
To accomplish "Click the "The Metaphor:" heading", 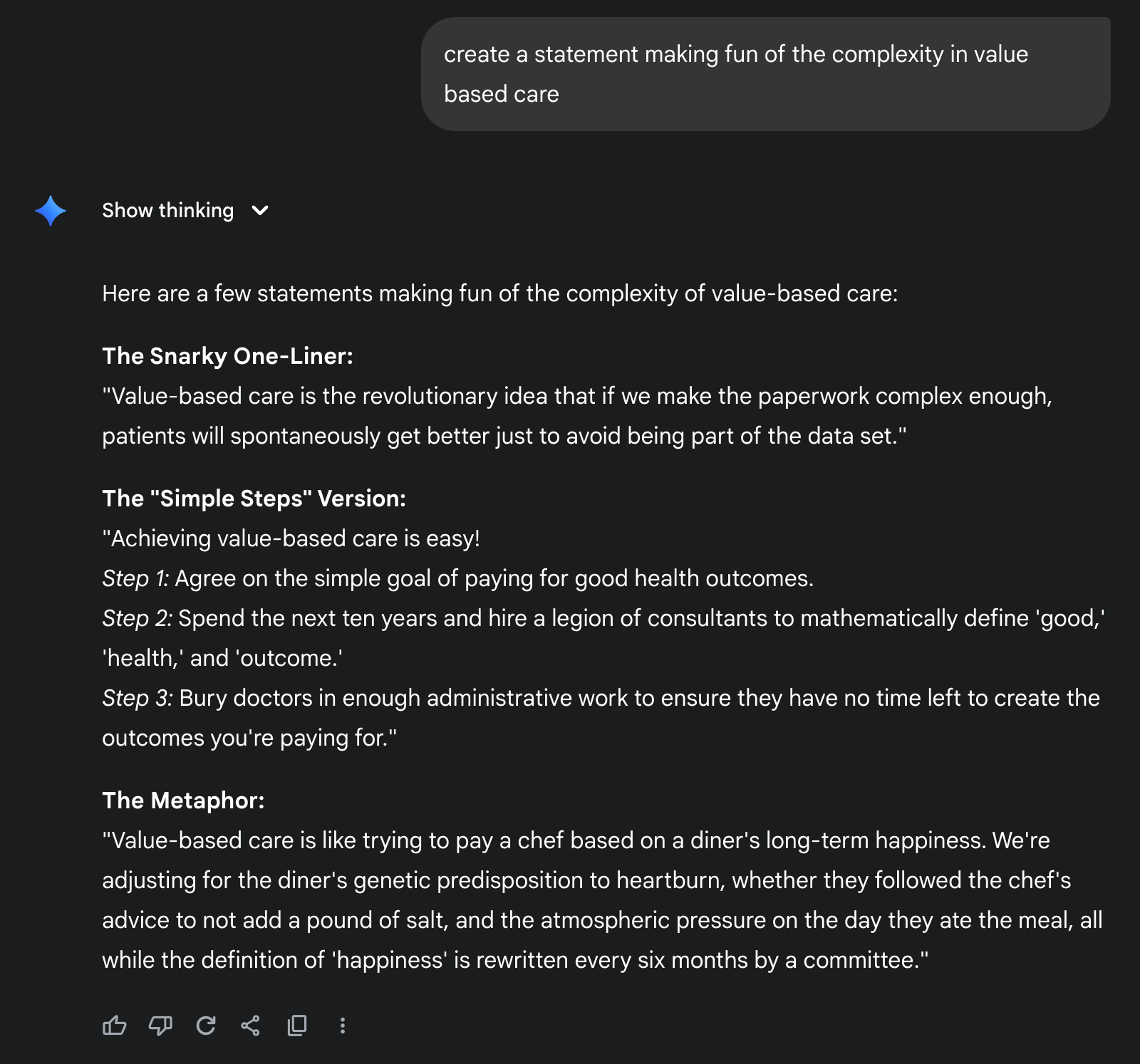I will point(183,800).
